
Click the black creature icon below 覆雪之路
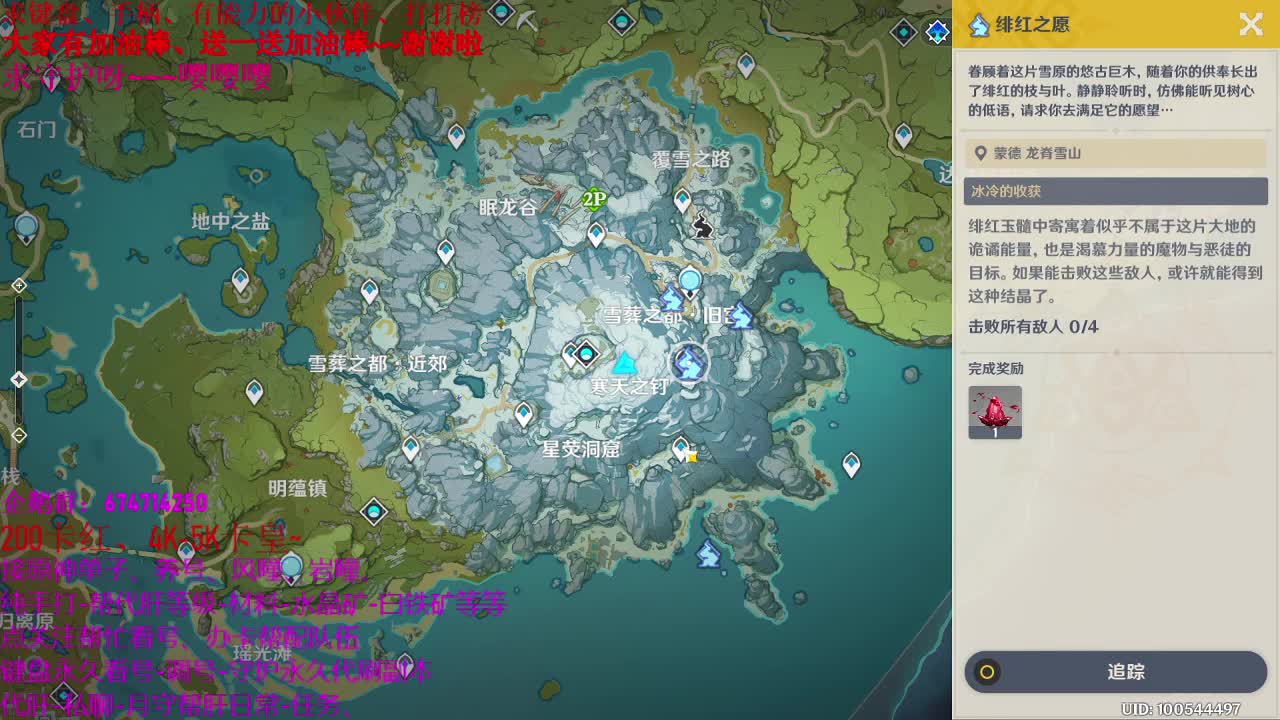(703, 227)
